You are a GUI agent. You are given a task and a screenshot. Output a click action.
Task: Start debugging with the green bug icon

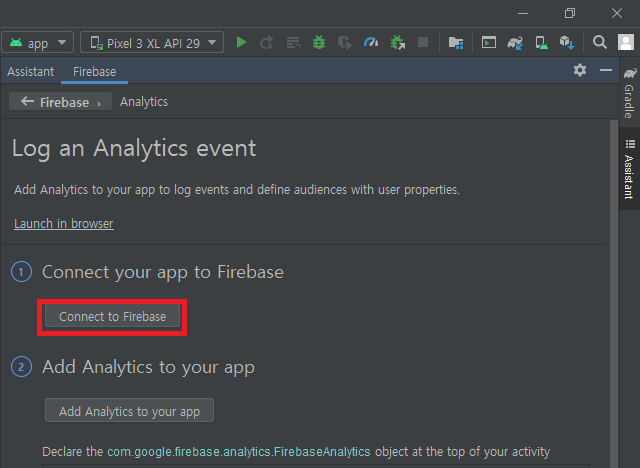pyautogui.click(x=319, y=42)
